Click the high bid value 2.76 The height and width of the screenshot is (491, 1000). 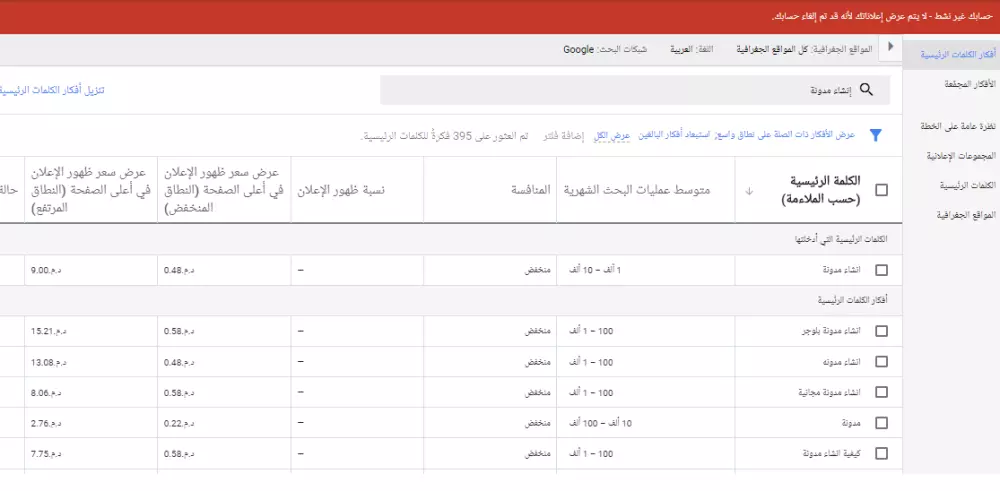pos(46,423)
